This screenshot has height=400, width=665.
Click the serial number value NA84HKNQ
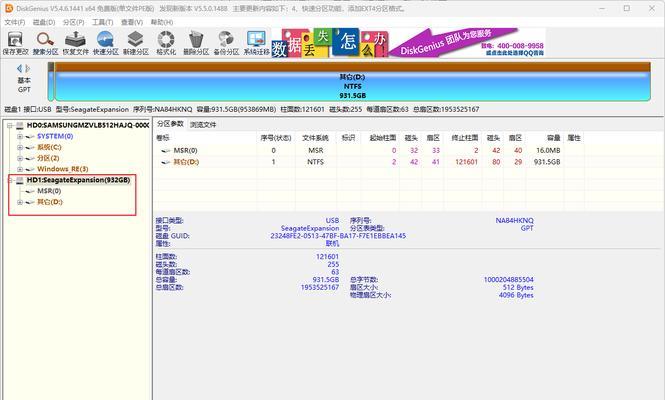click(x=514, y=221)
